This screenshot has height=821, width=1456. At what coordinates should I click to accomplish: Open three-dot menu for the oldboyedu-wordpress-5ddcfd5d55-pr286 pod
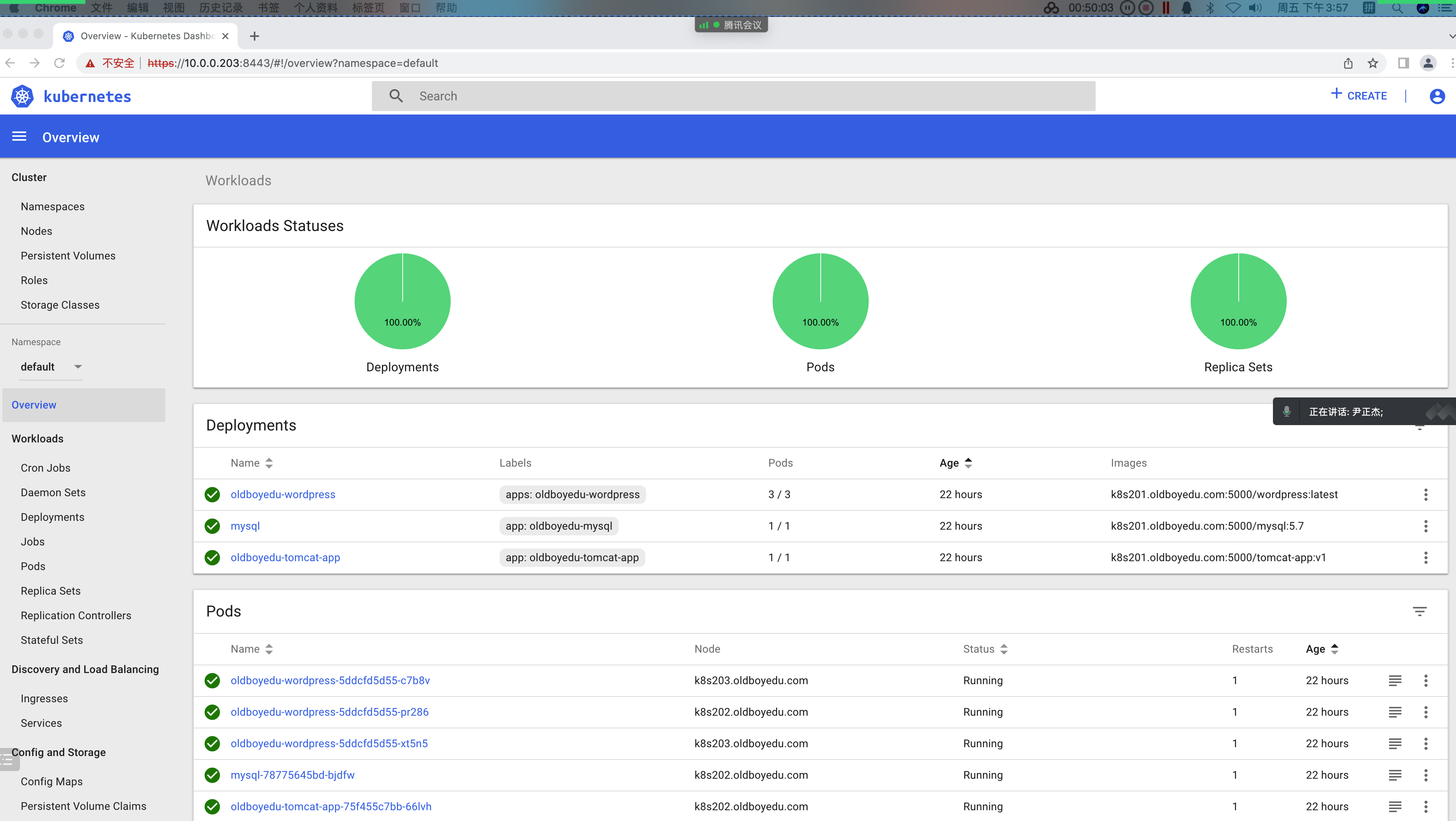pyautogui.click(x=1426, y=712)
